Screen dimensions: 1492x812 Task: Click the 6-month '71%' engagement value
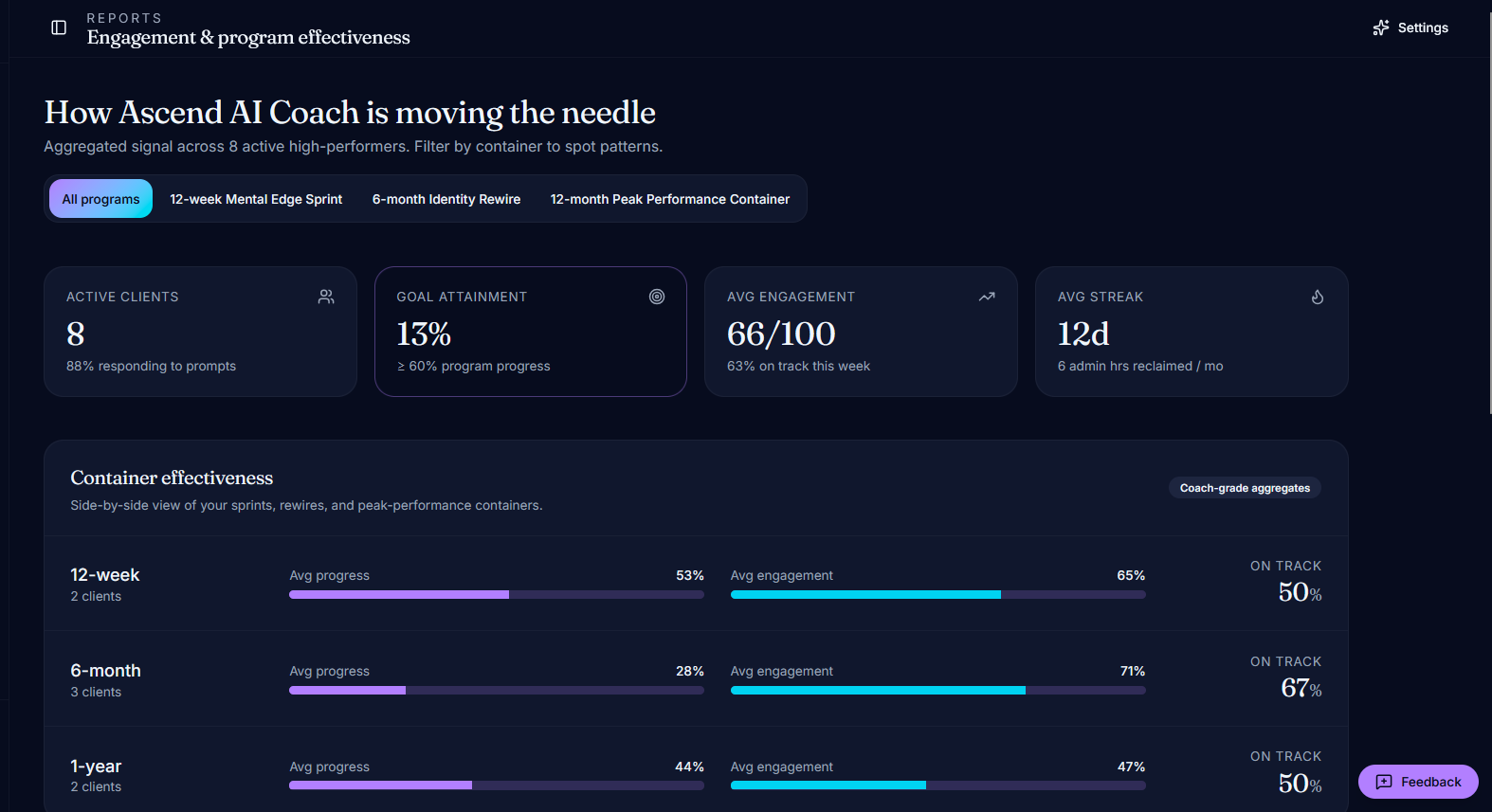[1133, 671]
